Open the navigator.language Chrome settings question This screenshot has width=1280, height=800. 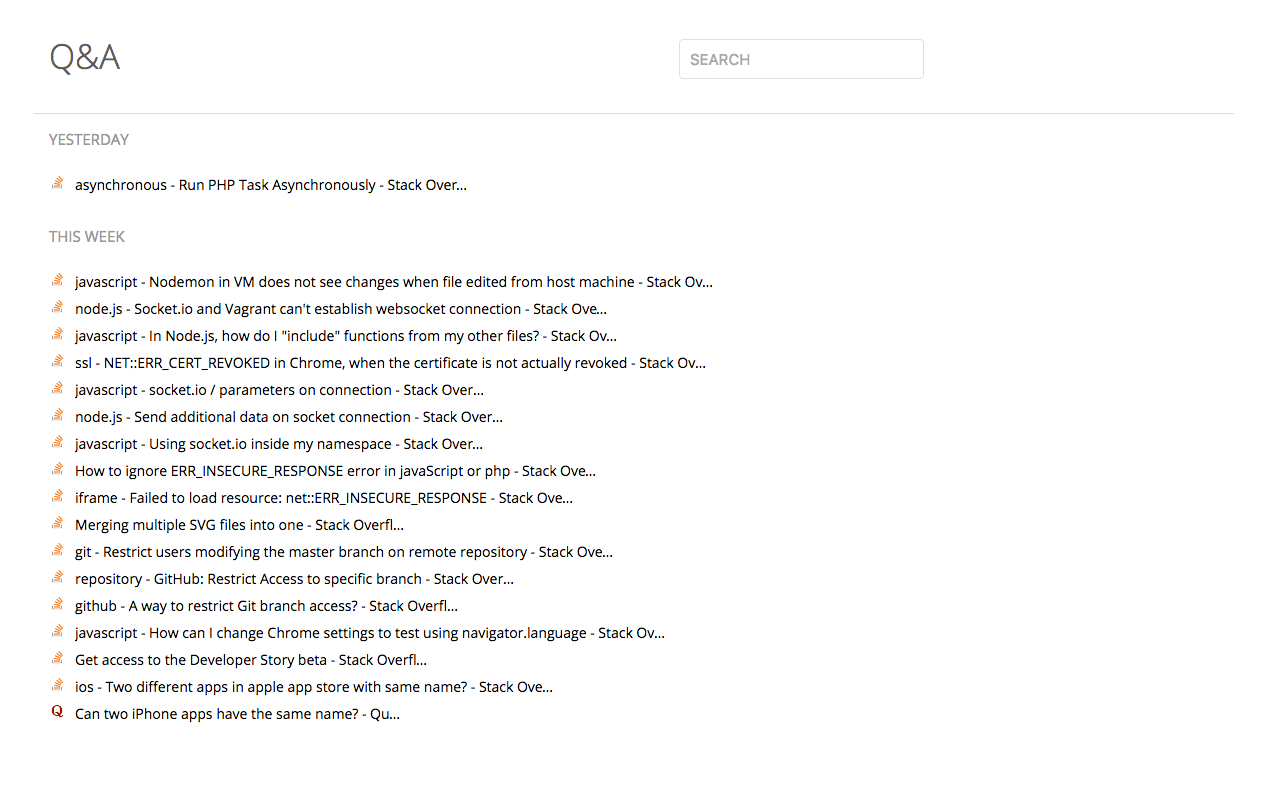point(370,632)
